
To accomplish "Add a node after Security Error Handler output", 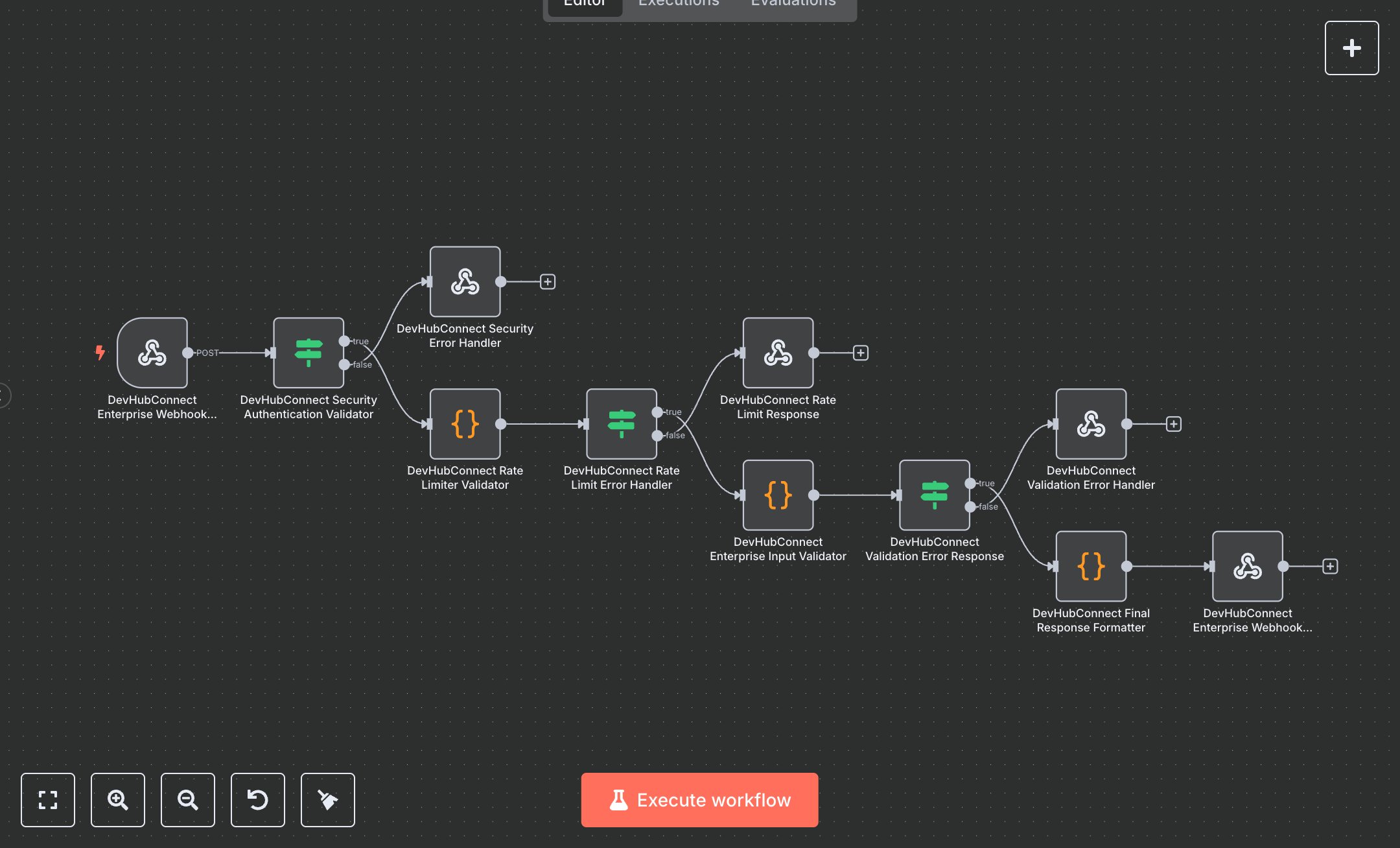I will 548,281.
